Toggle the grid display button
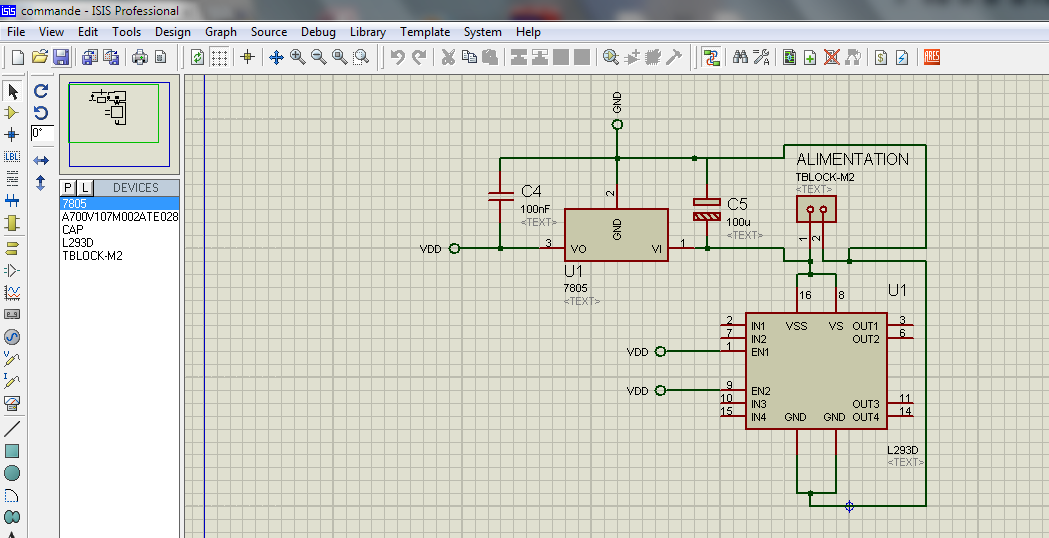The height and width of the screenshot is (538, 1049). click(x=219, y=57)
